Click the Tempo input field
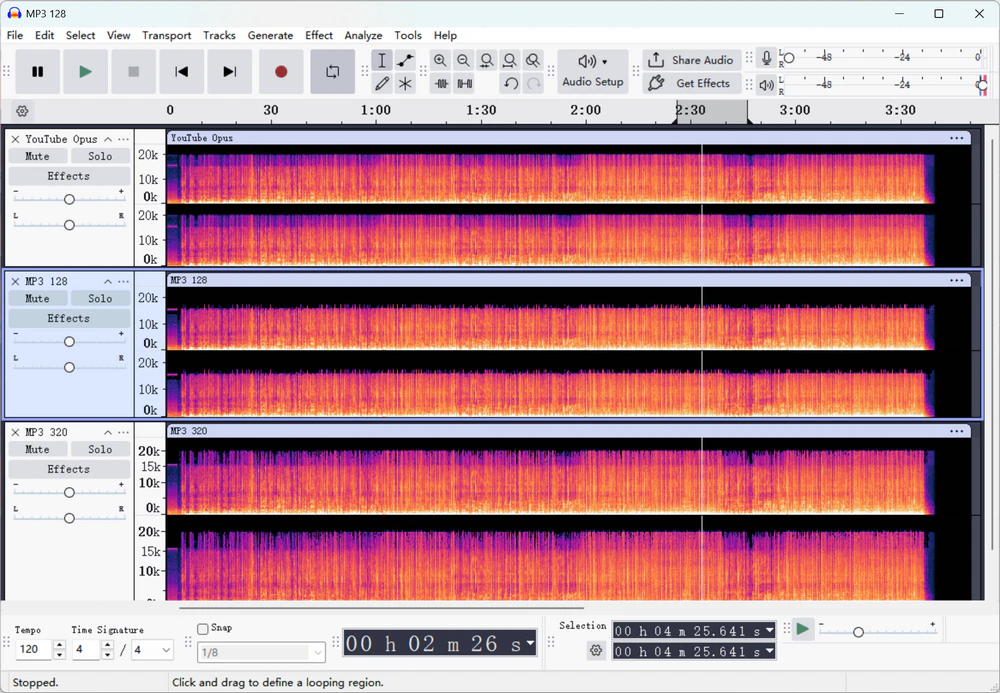This screenshot has height=693, width=1000. (x=35, y=650)
